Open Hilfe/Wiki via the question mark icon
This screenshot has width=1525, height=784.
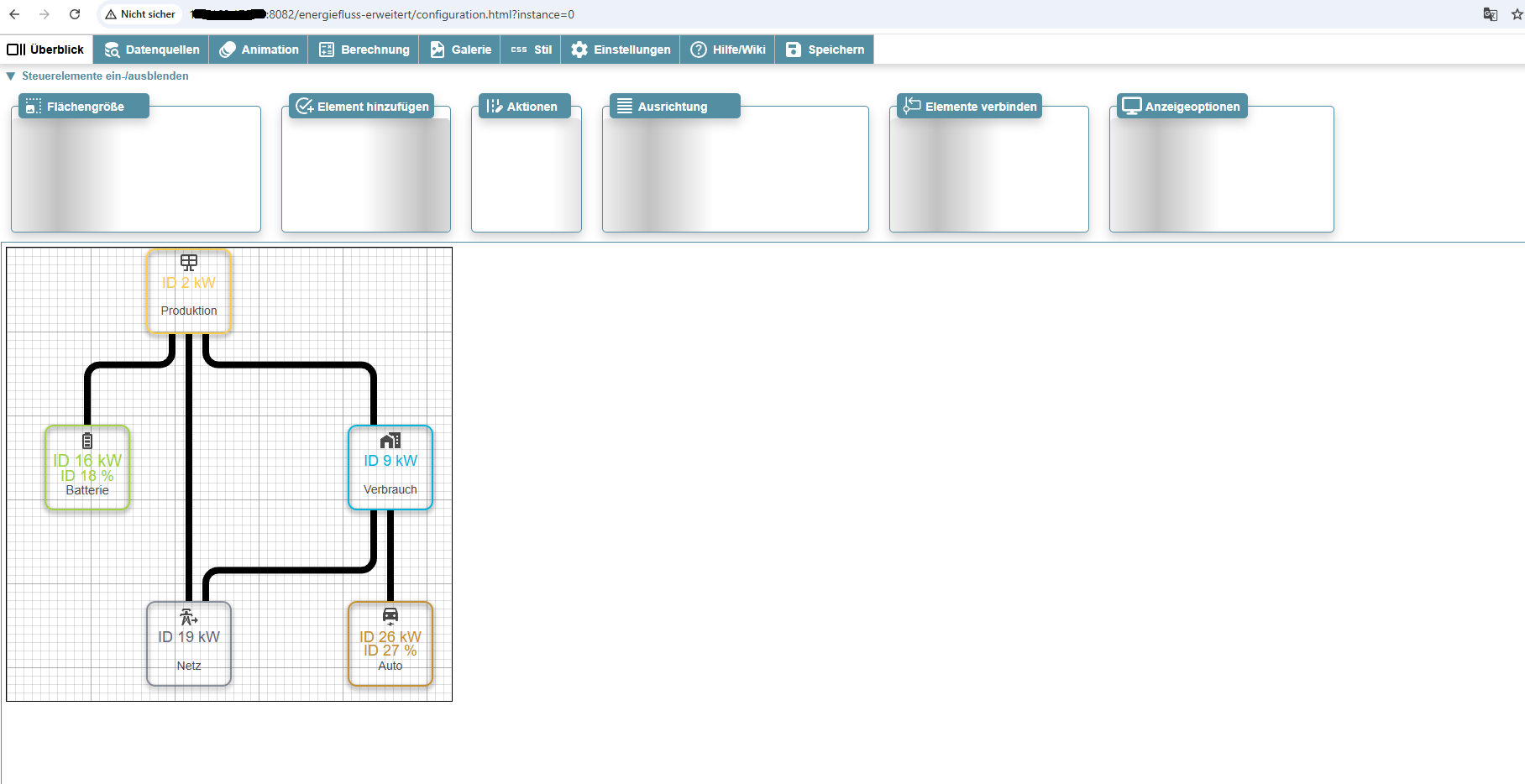pos(698,50)
